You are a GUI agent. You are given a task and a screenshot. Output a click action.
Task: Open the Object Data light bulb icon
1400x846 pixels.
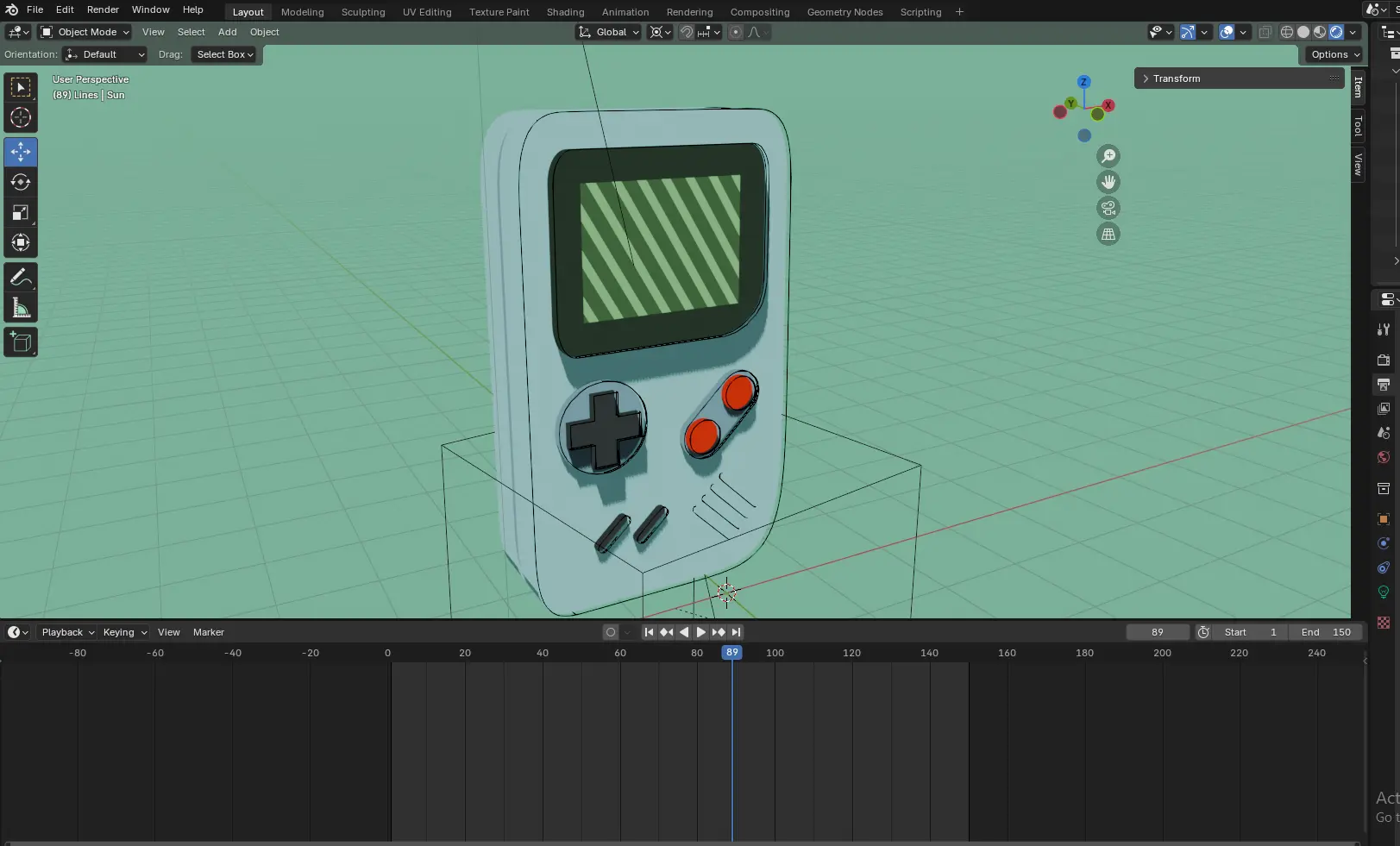1384,592
